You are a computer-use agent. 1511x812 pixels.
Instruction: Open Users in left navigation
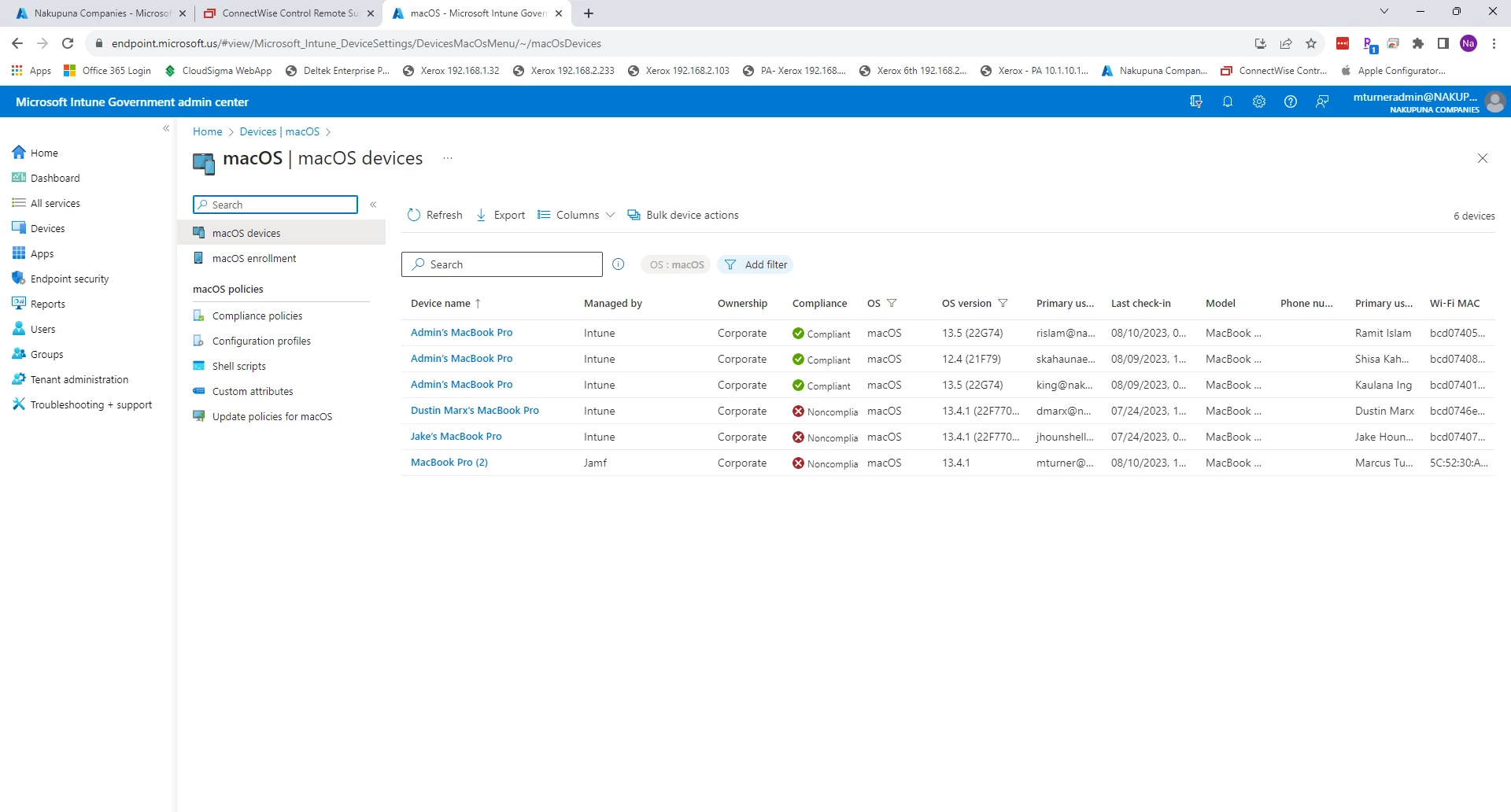coord(34,329)
